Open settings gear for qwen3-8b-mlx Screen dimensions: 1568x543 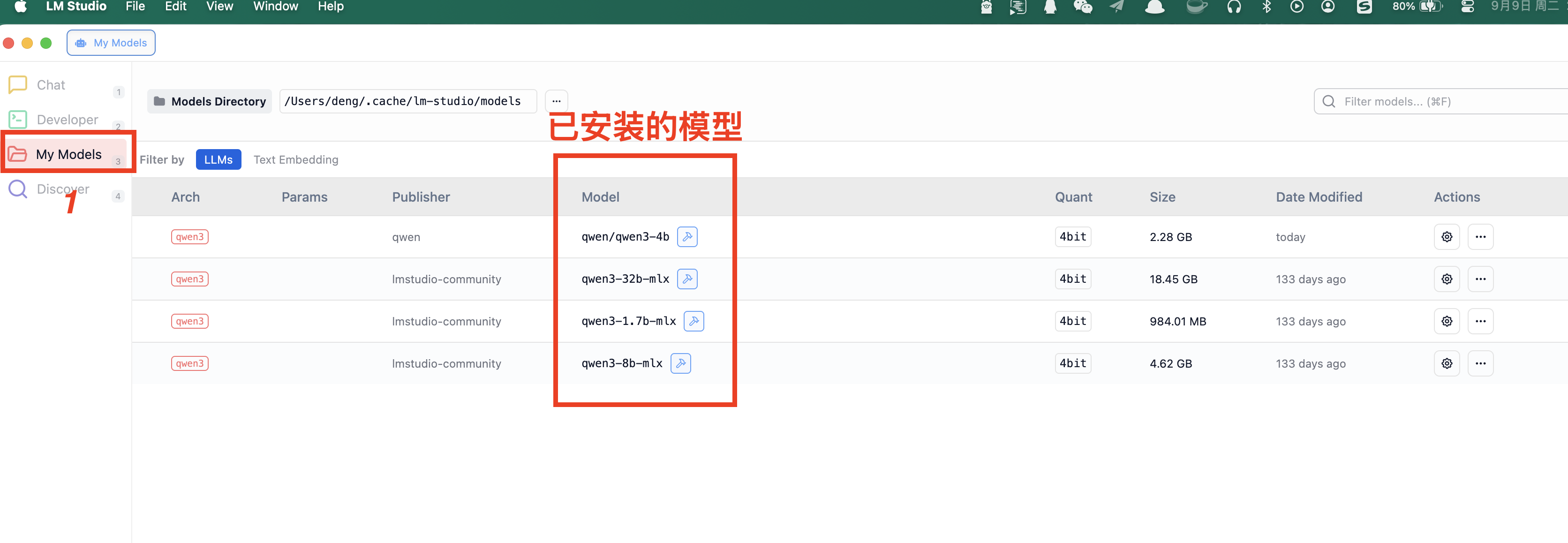tap(1447, 363)
